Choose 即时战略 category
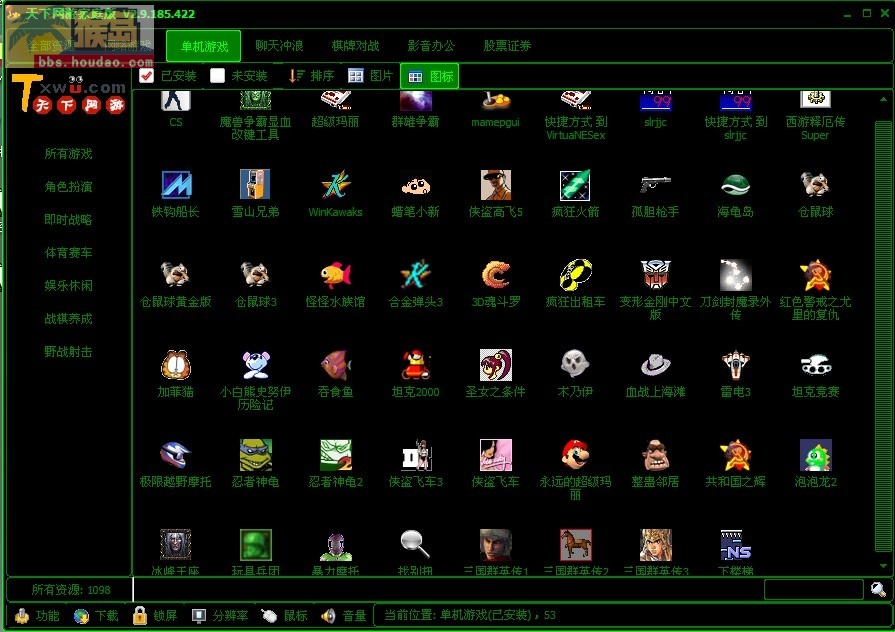The image size is (895, 632). click(x=68, y=220)
